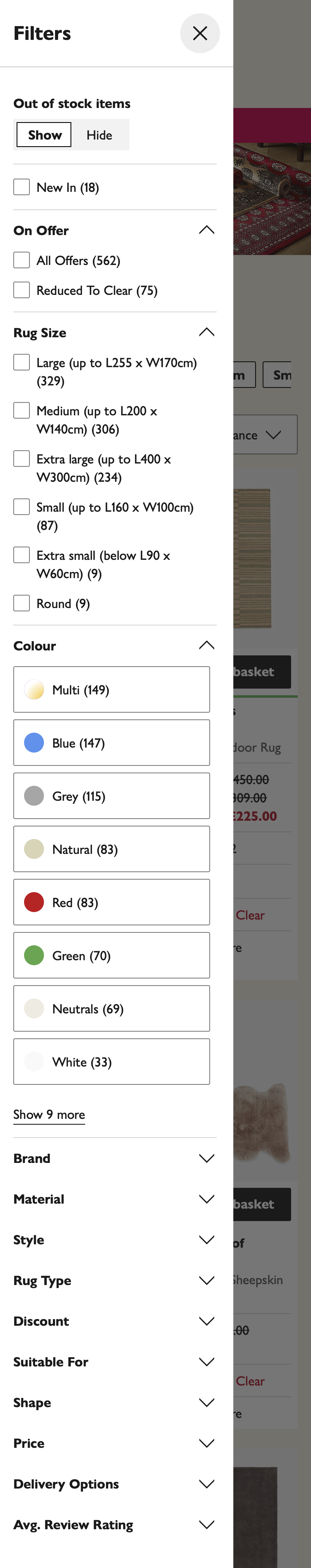The width and height of the screenshot is (311, 1568).
Task: Collapse the Rug Size section
Action: (206, 332)
